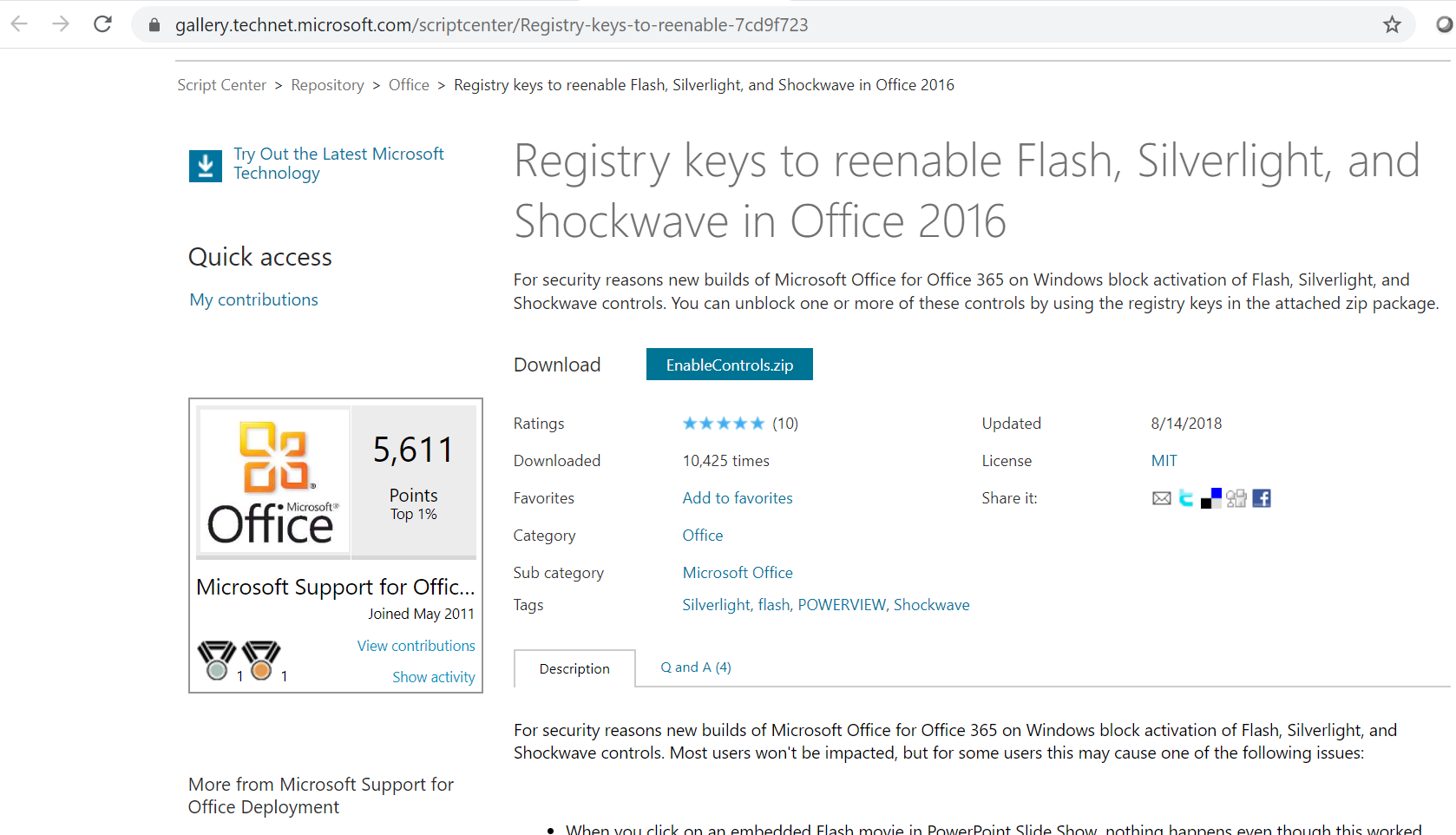Click Add to favorites link

coord(737,498)
